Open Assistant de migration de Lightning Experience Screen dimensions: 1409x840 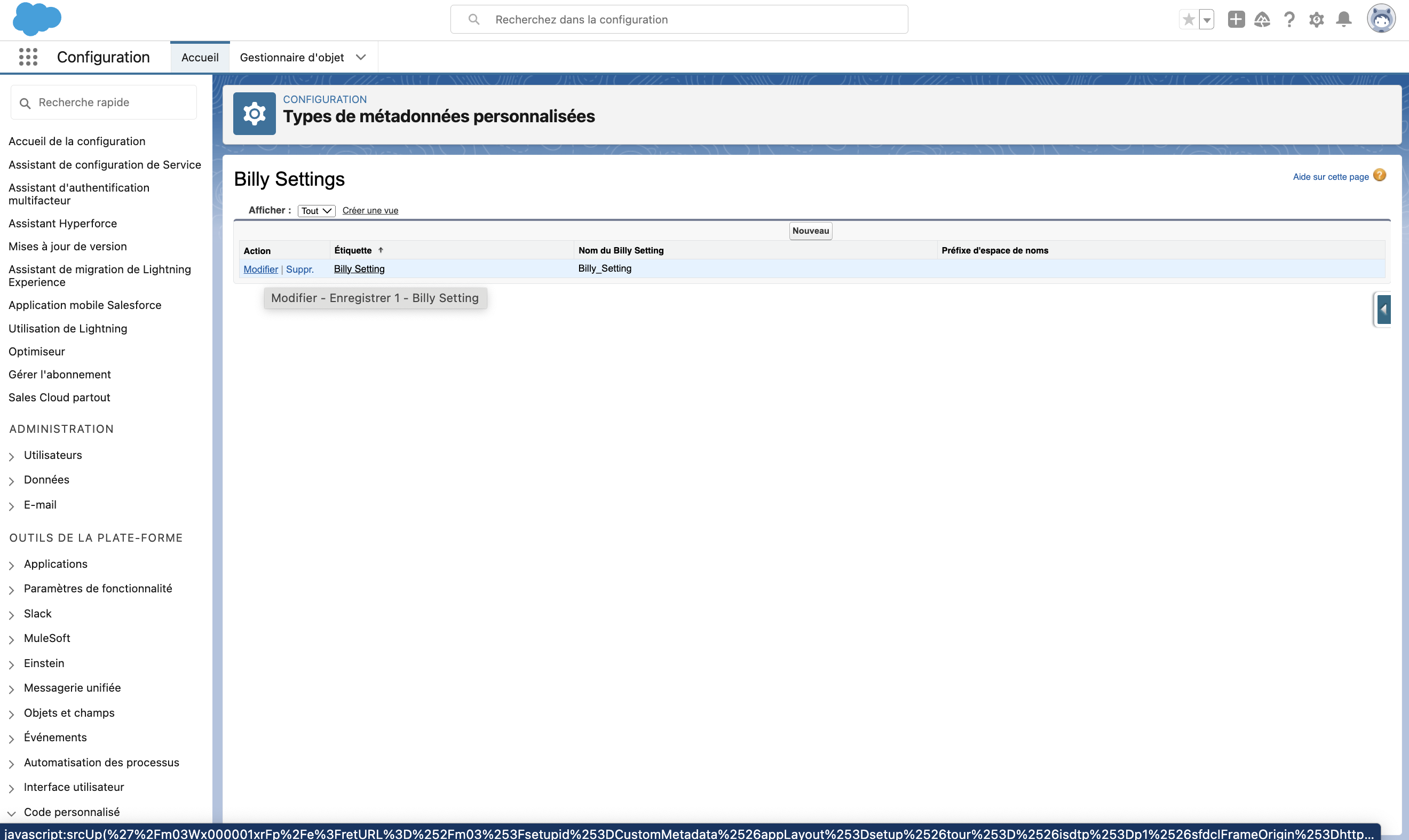coord(100,276)
